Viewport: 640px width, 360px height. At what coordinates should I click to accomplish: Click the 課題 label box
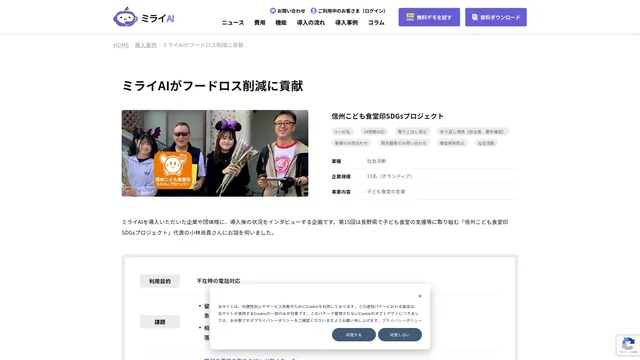coord(160,322)
